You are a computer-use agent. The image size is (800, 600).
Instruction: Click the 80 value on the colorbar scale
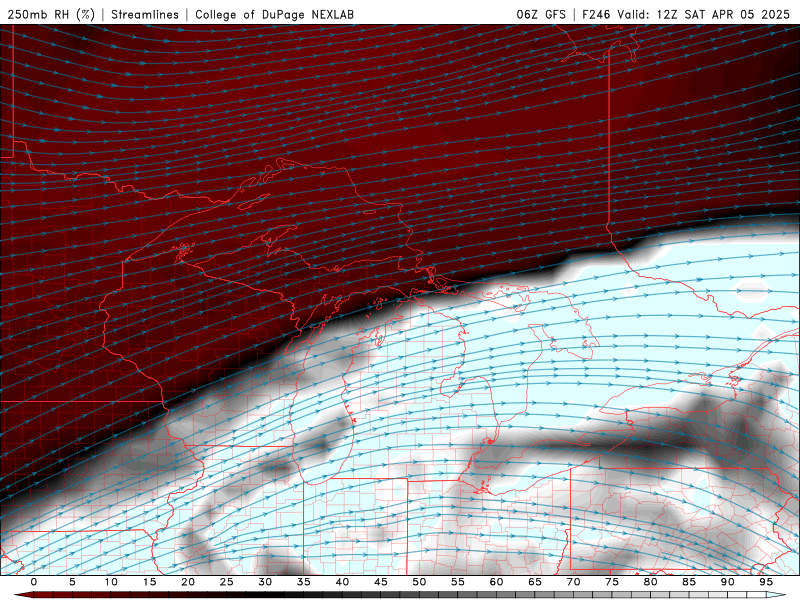coord(650,582)
